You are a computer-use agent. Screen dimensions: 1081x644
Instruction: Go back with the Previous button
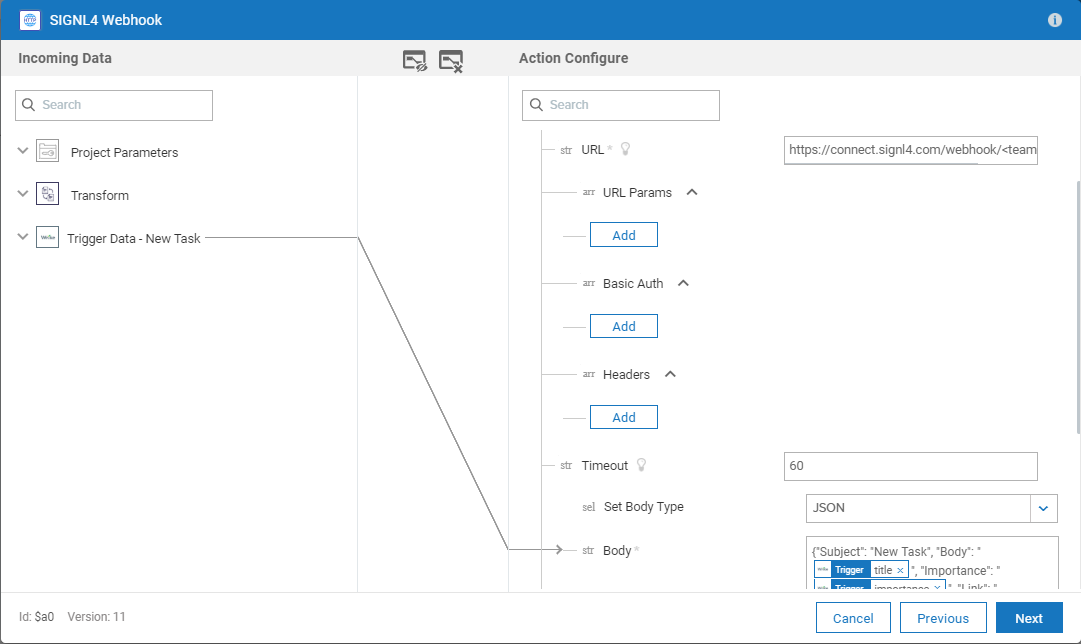coord(943,618)
